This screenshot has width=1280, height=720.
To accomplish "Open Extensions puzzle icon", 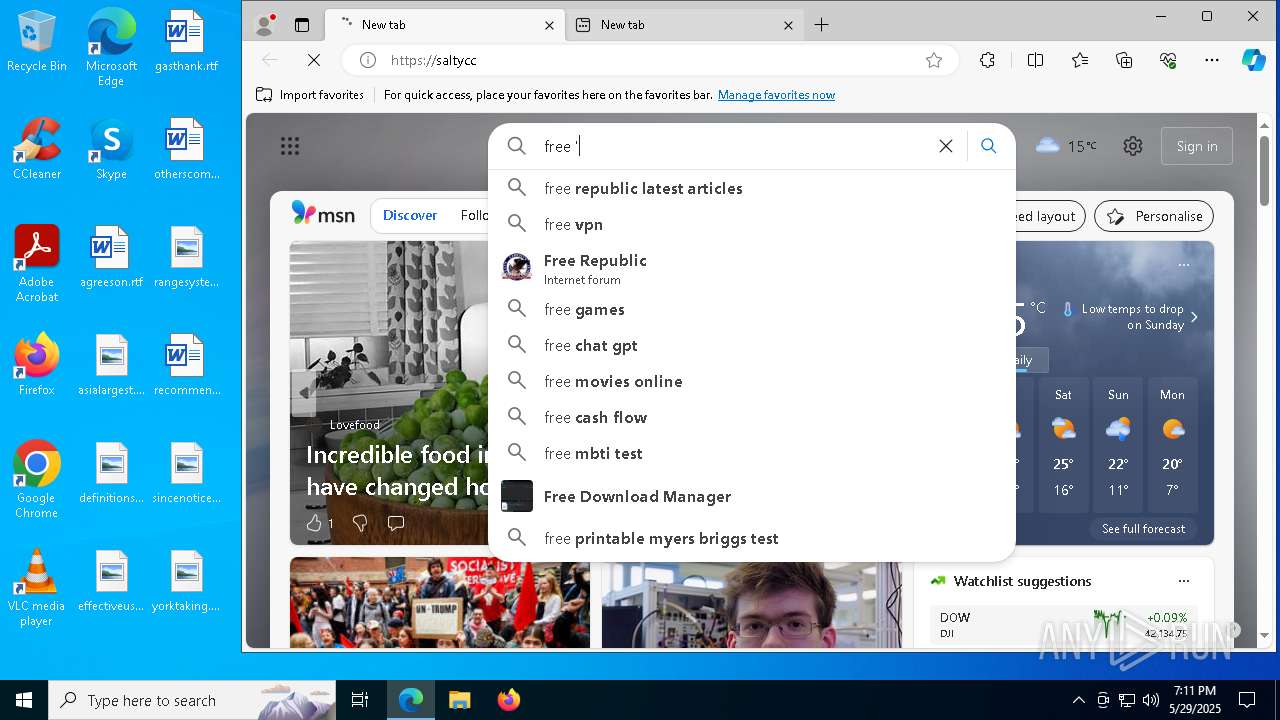I will point(987,60).
